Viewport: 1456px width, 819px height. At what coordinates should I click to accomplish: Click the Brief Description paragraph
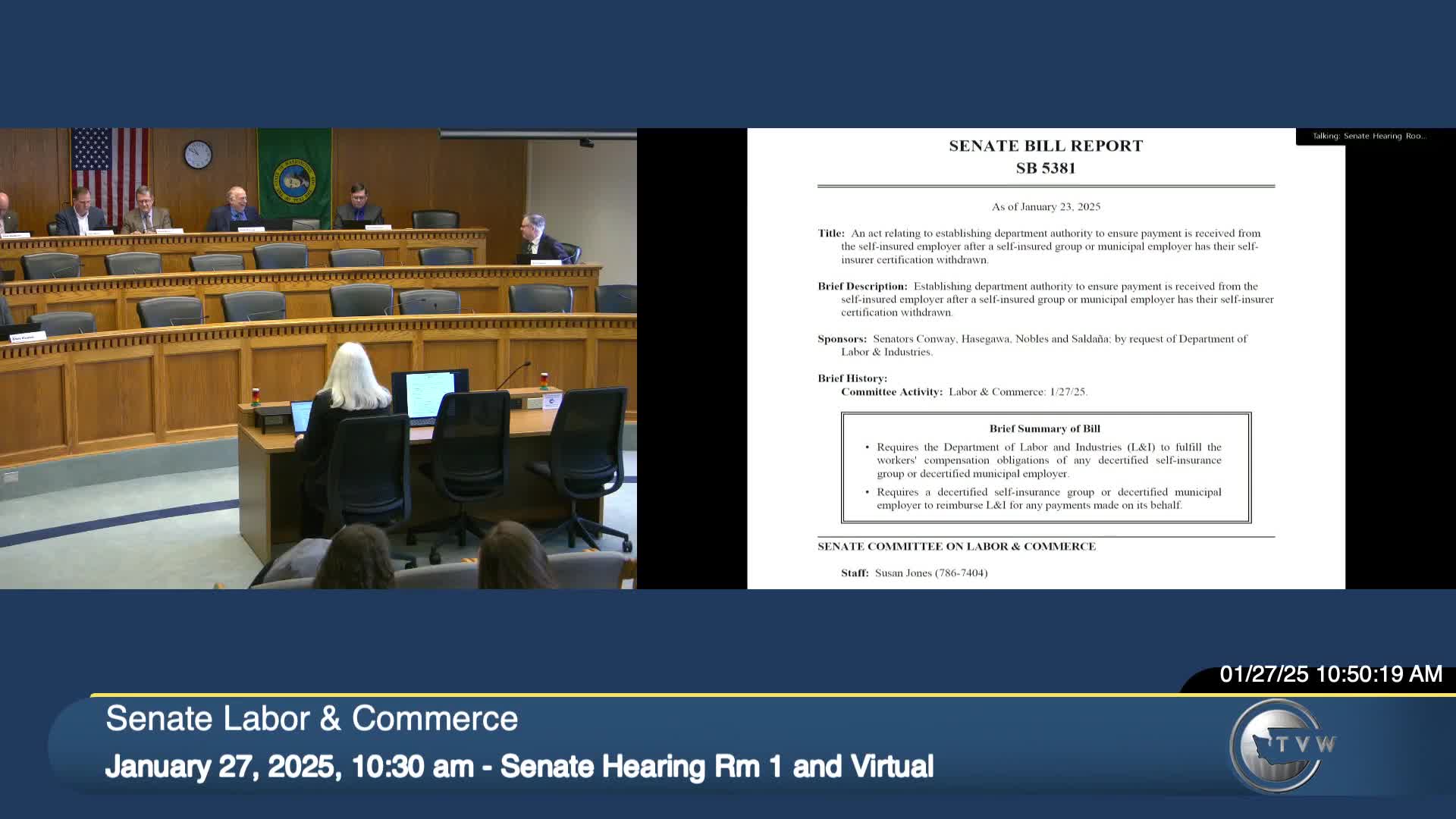coord(1046,299)
